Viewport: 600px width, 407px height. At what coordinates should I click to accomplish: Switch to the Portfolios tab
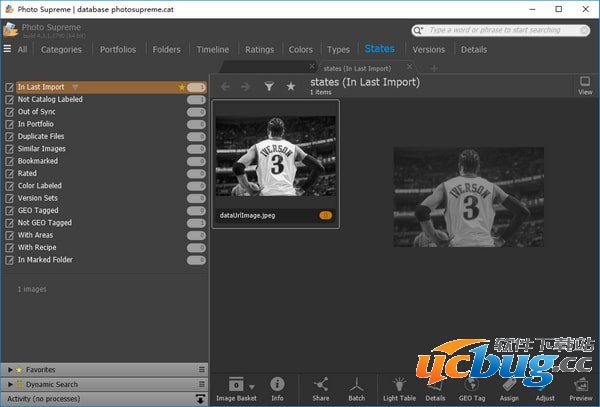pos(118,49)
